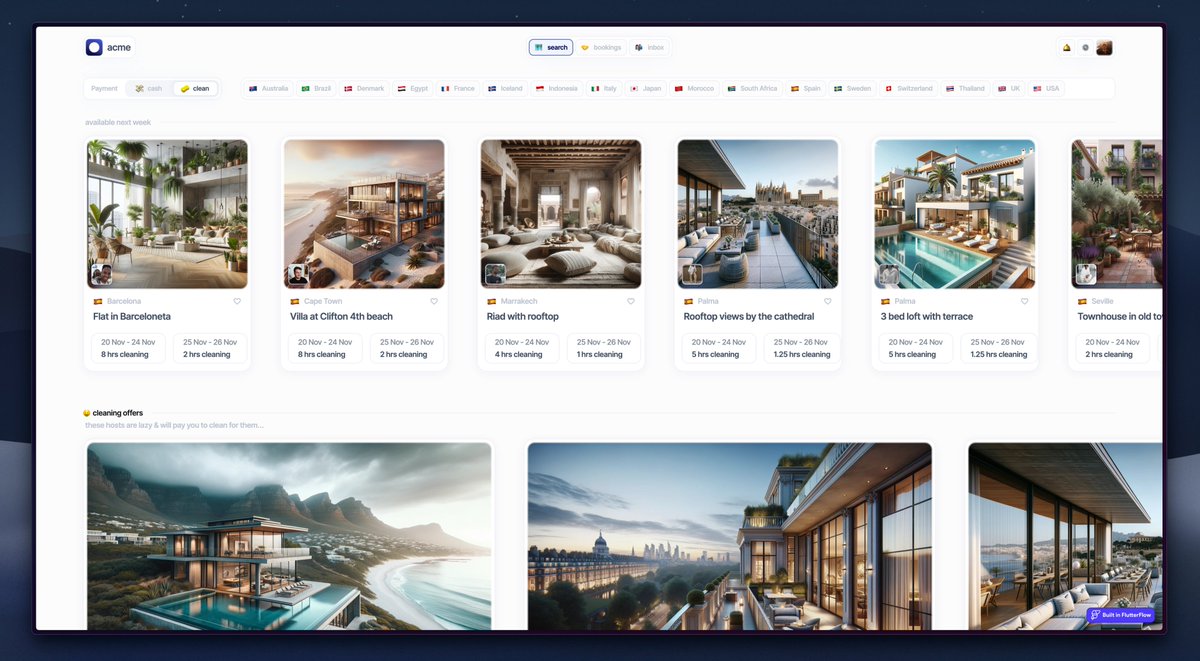The image size is (1200, 661).
Task: Pick 5 hrs cleaning slot for Rooftop views cathedral
Action: (x=720, y=348)
